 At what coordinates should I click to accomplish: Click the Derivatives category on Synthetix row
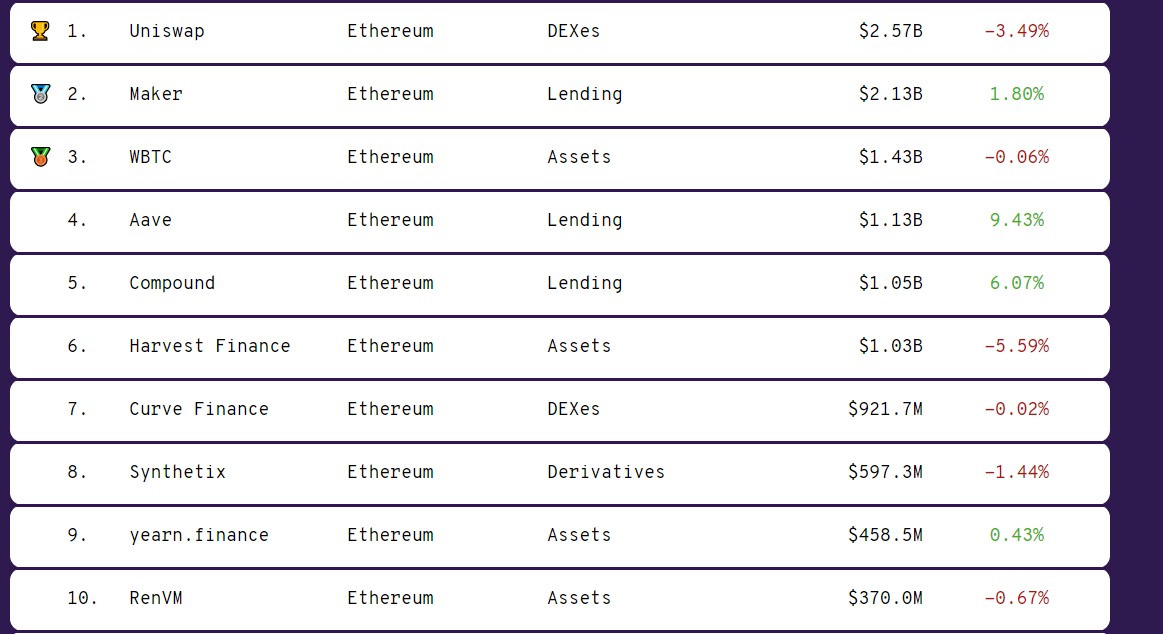pyautogui.click(x=606, y=472)
